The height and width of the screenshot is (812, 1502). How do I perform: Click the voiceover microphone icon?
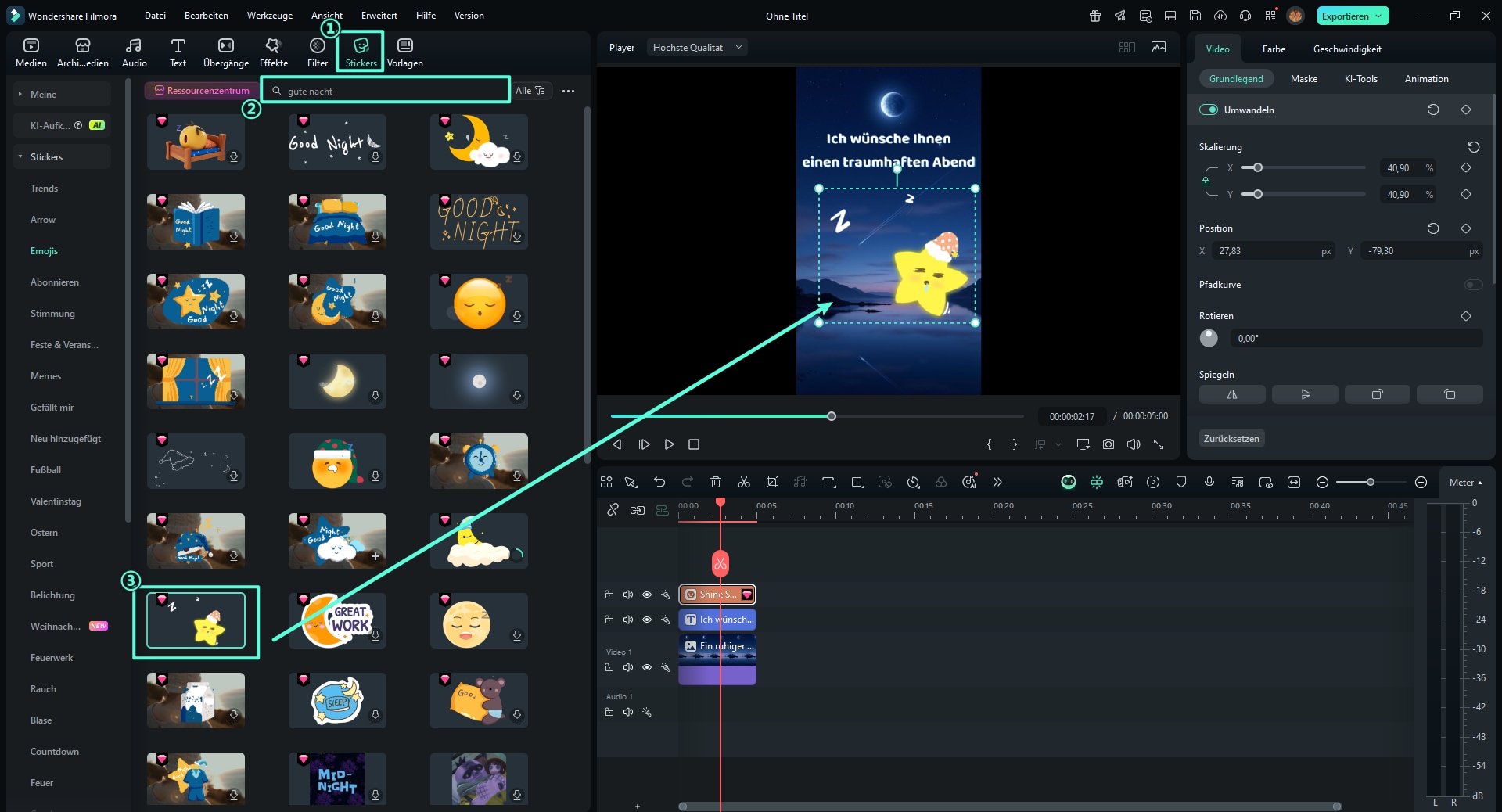click(1209, 482)
